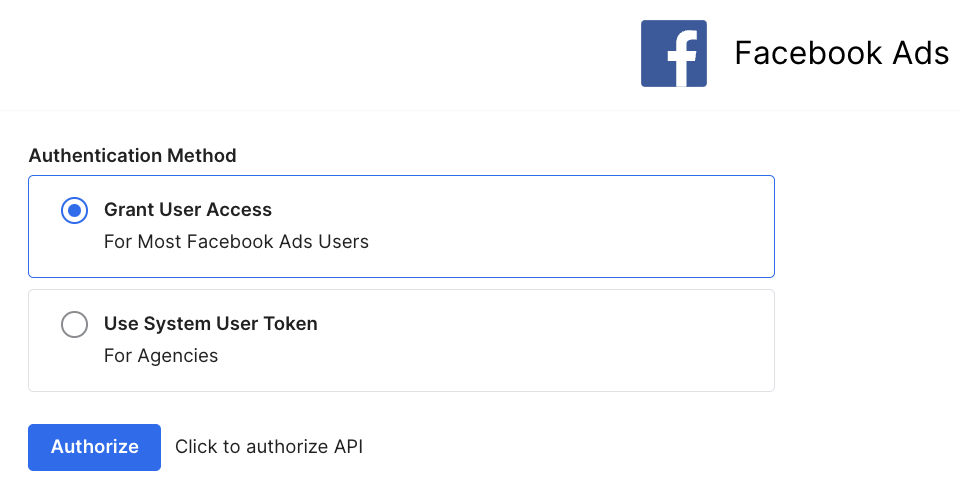Click the Facebook logo icon

click(x=674, y=53)
